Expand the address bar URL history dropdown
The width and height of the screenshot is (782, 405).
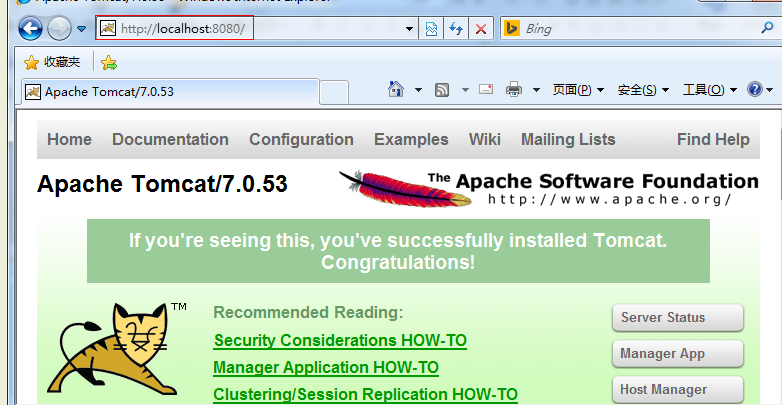click(x=409, y=29)
